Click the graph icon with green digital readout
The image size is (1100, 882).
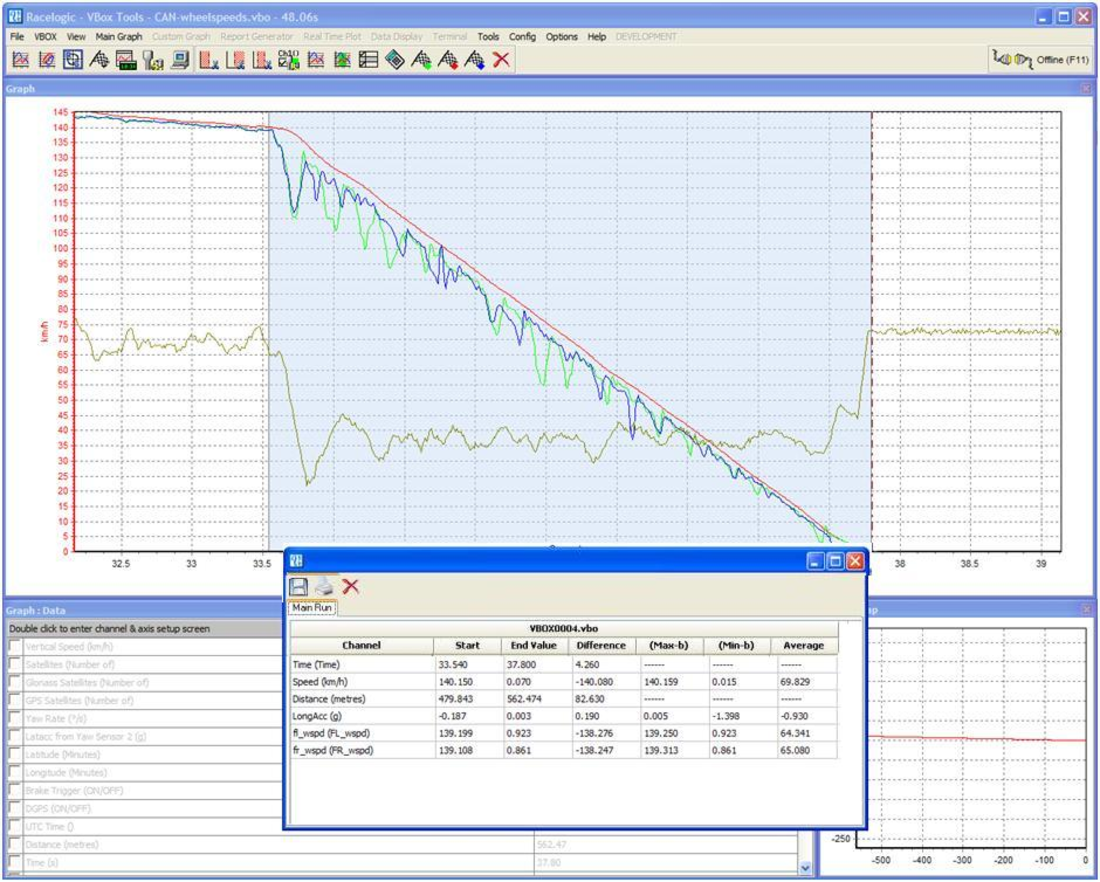126,60
